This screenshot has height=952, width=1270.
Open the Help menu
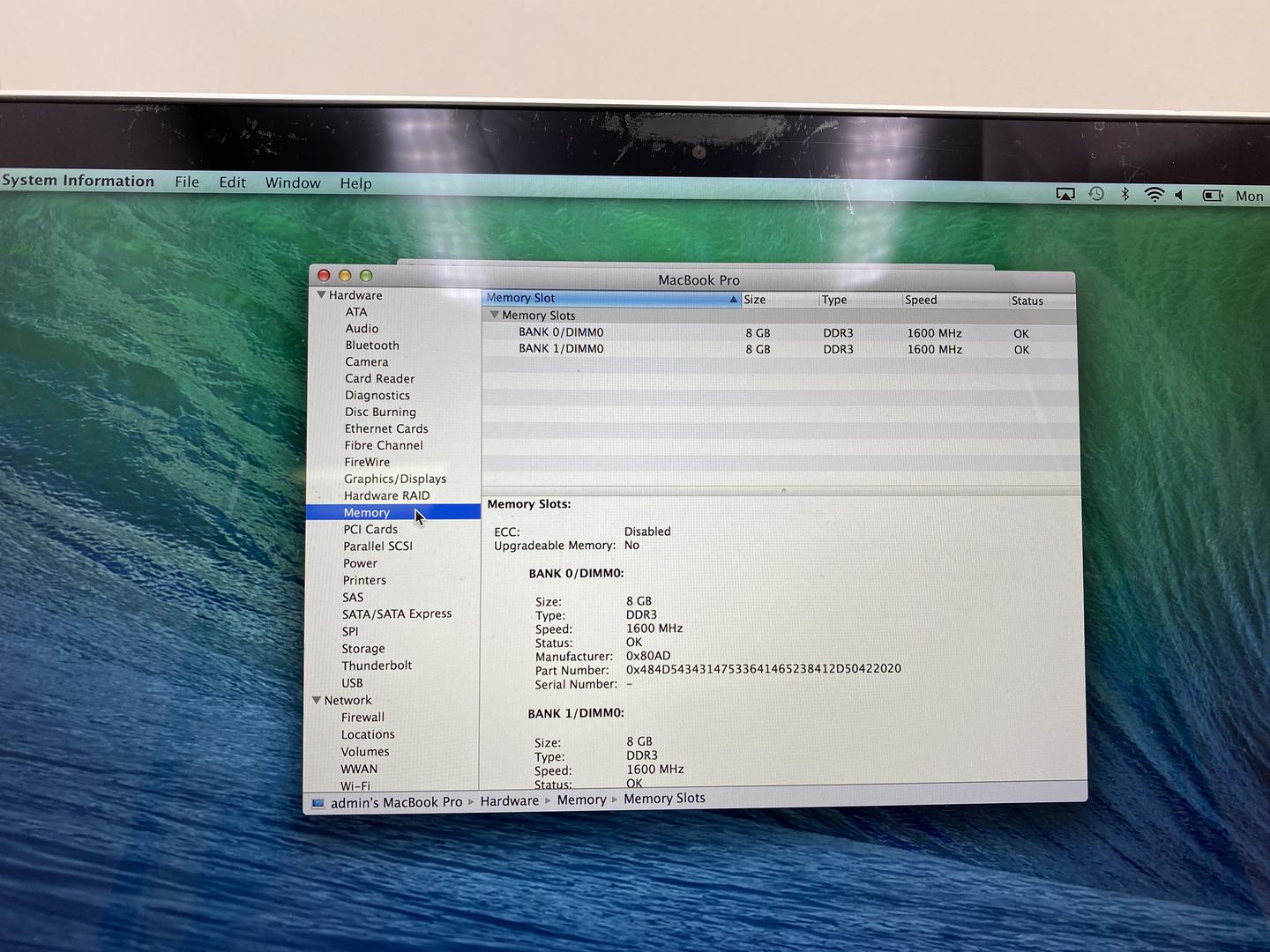point(355,183)
